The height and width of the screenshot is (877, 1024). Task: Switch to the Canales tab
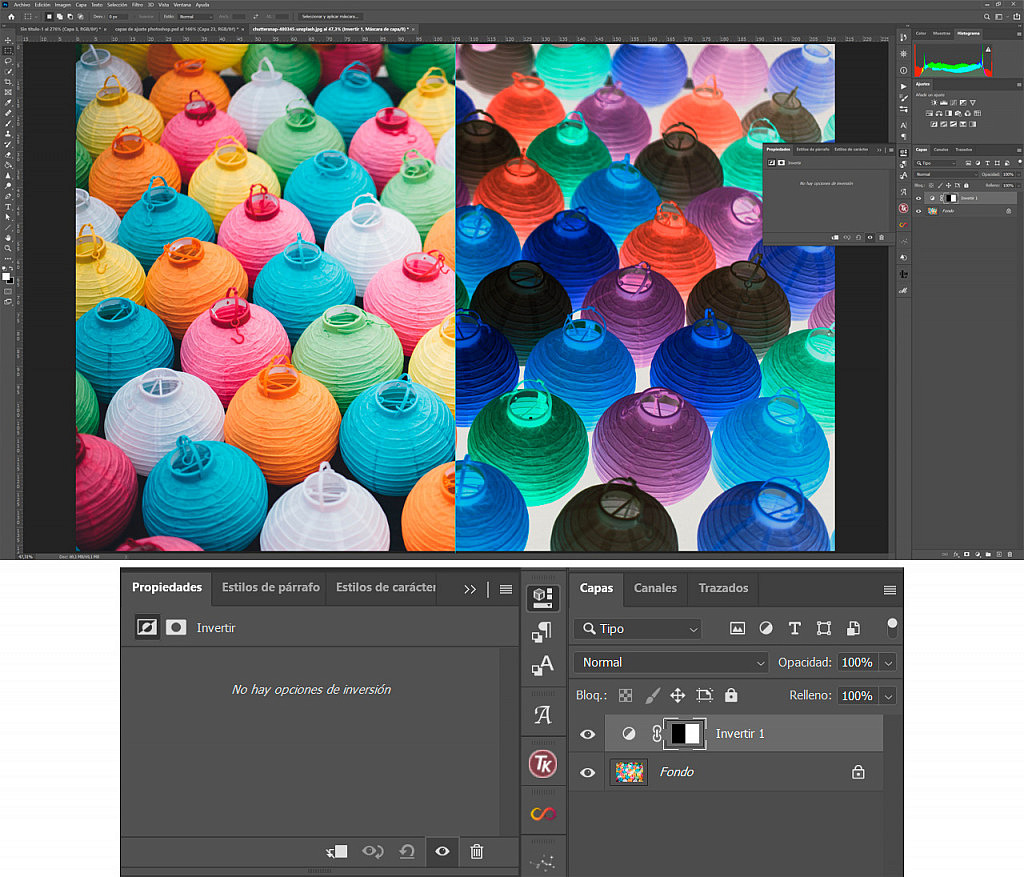click(x=655, y=588)
